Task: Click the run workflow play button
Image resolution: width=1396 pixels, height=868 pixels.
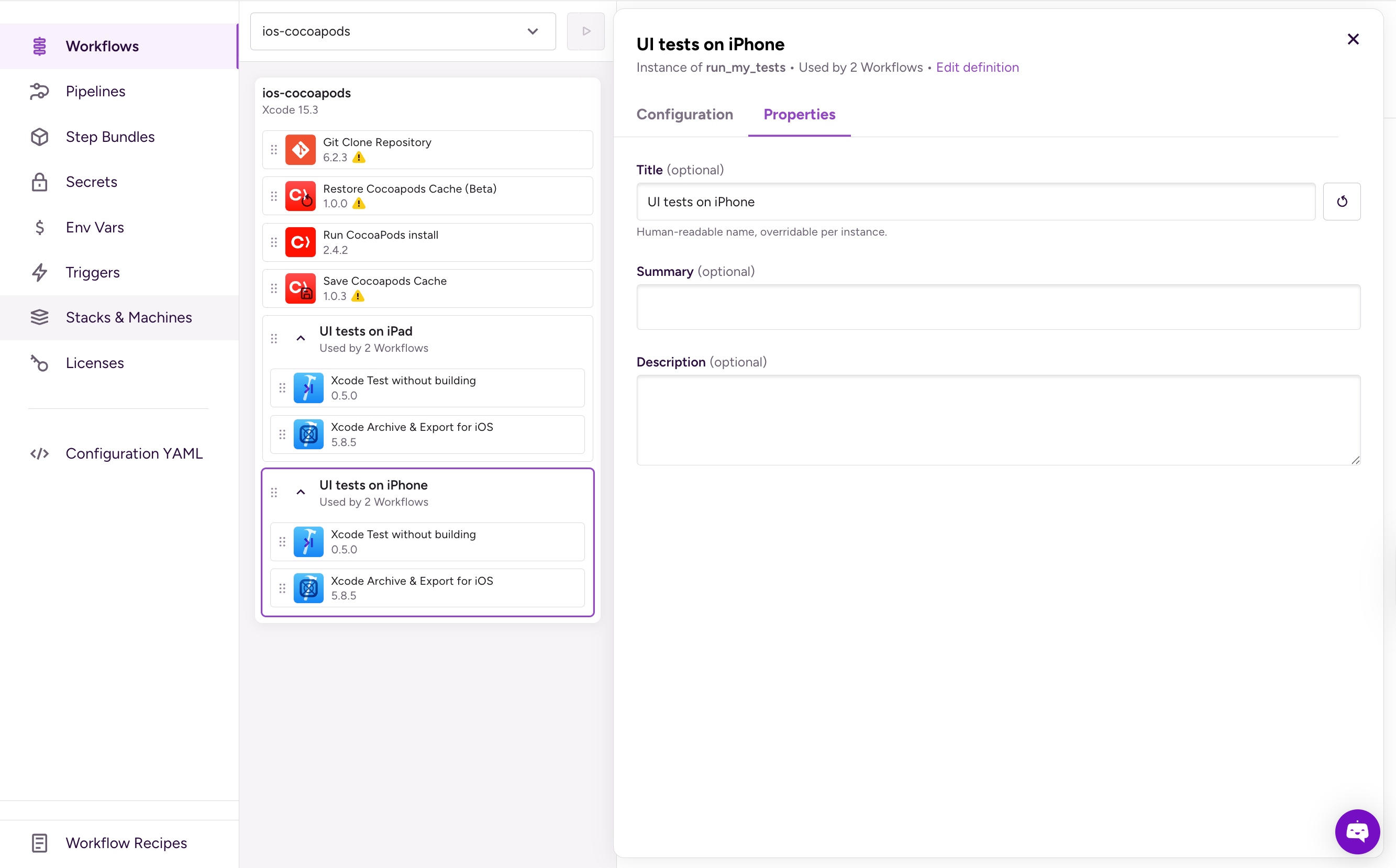Action: point(585,31)
